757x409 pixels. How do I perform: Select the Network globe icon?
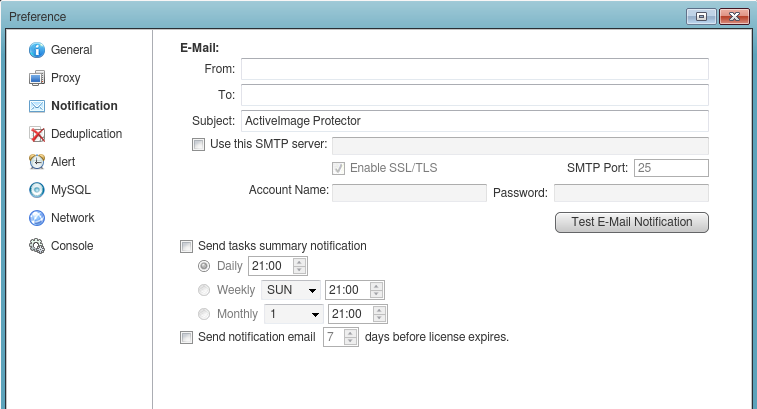[x=37, y=218]
